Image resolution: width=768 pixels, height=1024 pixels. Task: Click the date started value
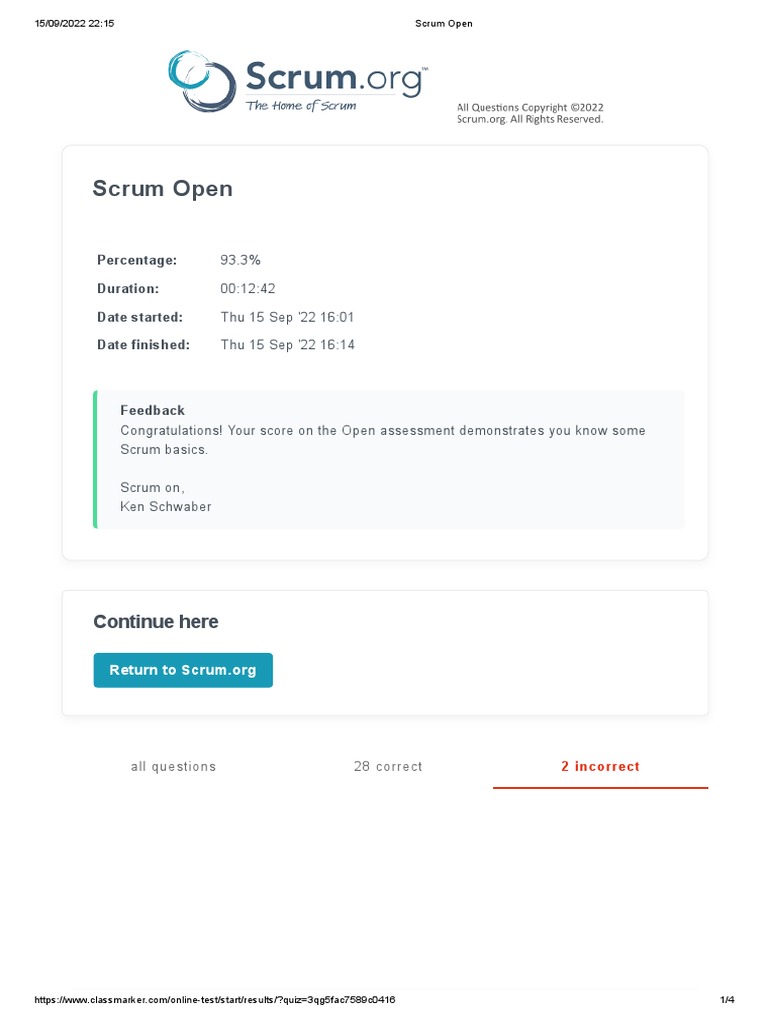287,317
